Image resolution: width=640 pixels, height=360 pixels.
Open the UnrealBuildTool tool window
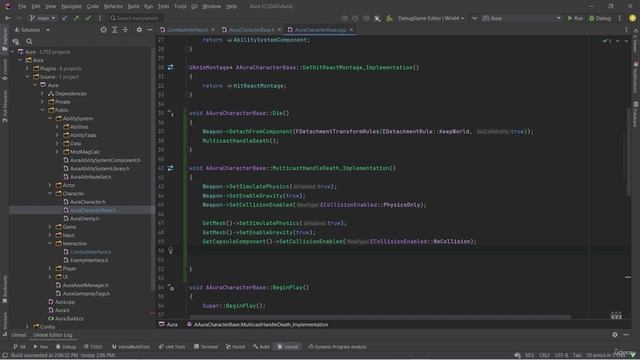click(x=131, y=347)
